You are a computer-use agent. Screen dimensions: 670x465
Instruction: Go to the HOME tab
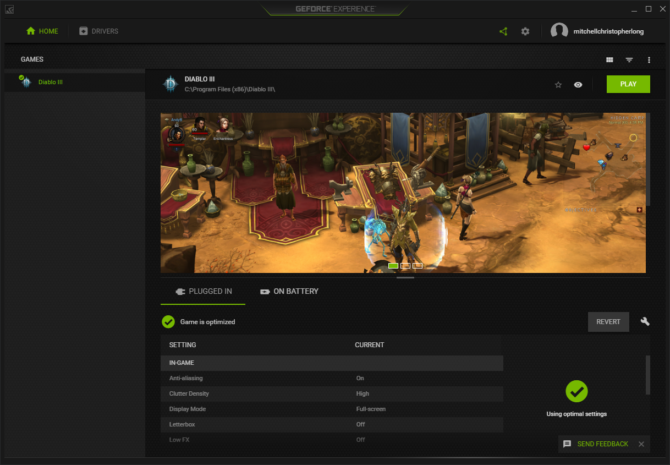(x=42, y=31)
